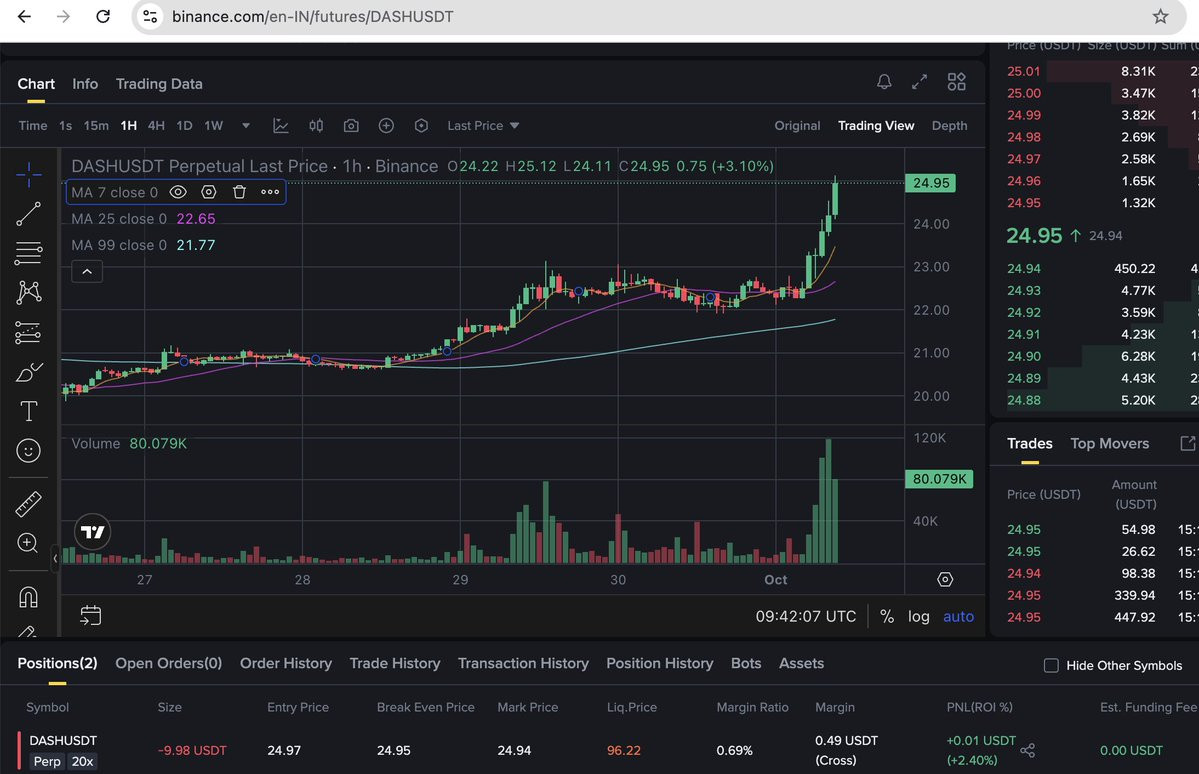Viewport: 1199px width, 774px height.
Task: Select the horizontal lines Fibonacci tool
Action: pyautogui.click(x=28, y=253)
